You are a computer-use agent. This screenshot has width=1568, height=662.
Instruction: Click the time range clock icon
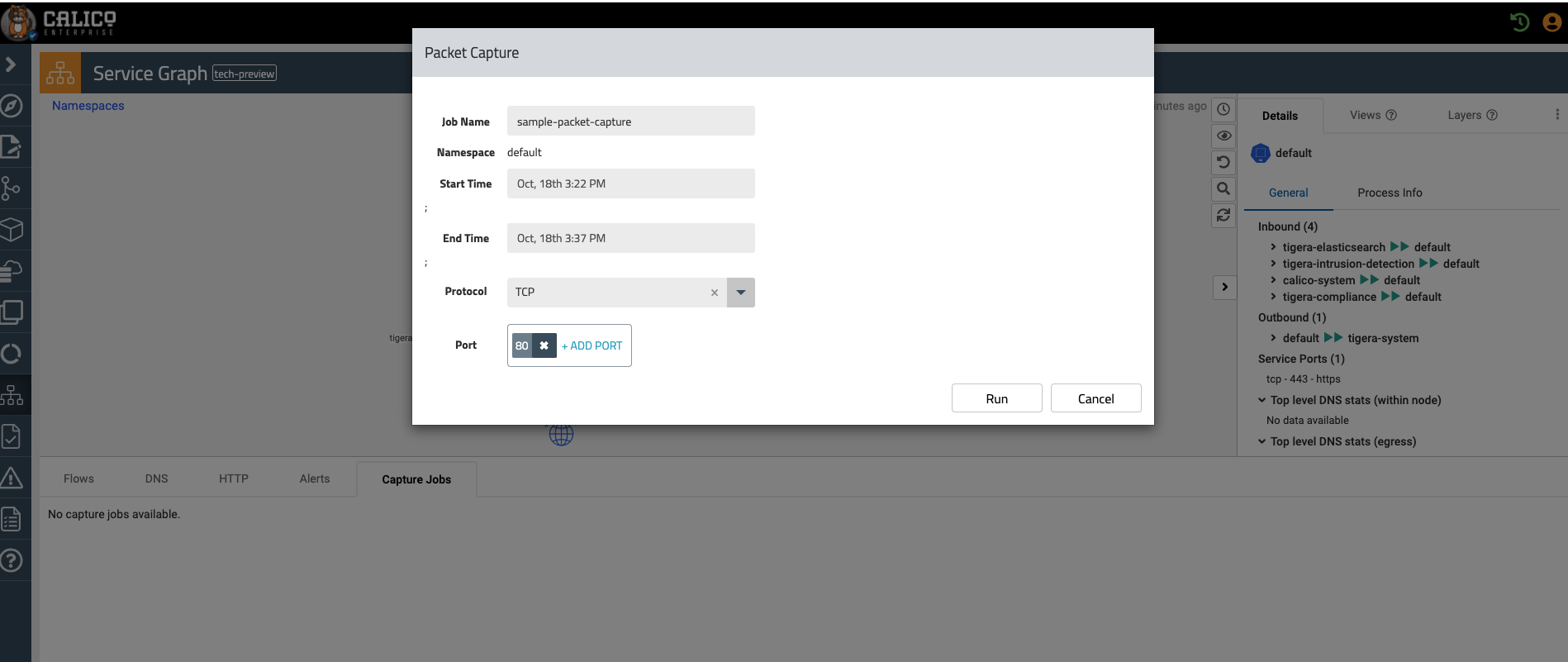pyautogui.click(x=1224, y=109)
